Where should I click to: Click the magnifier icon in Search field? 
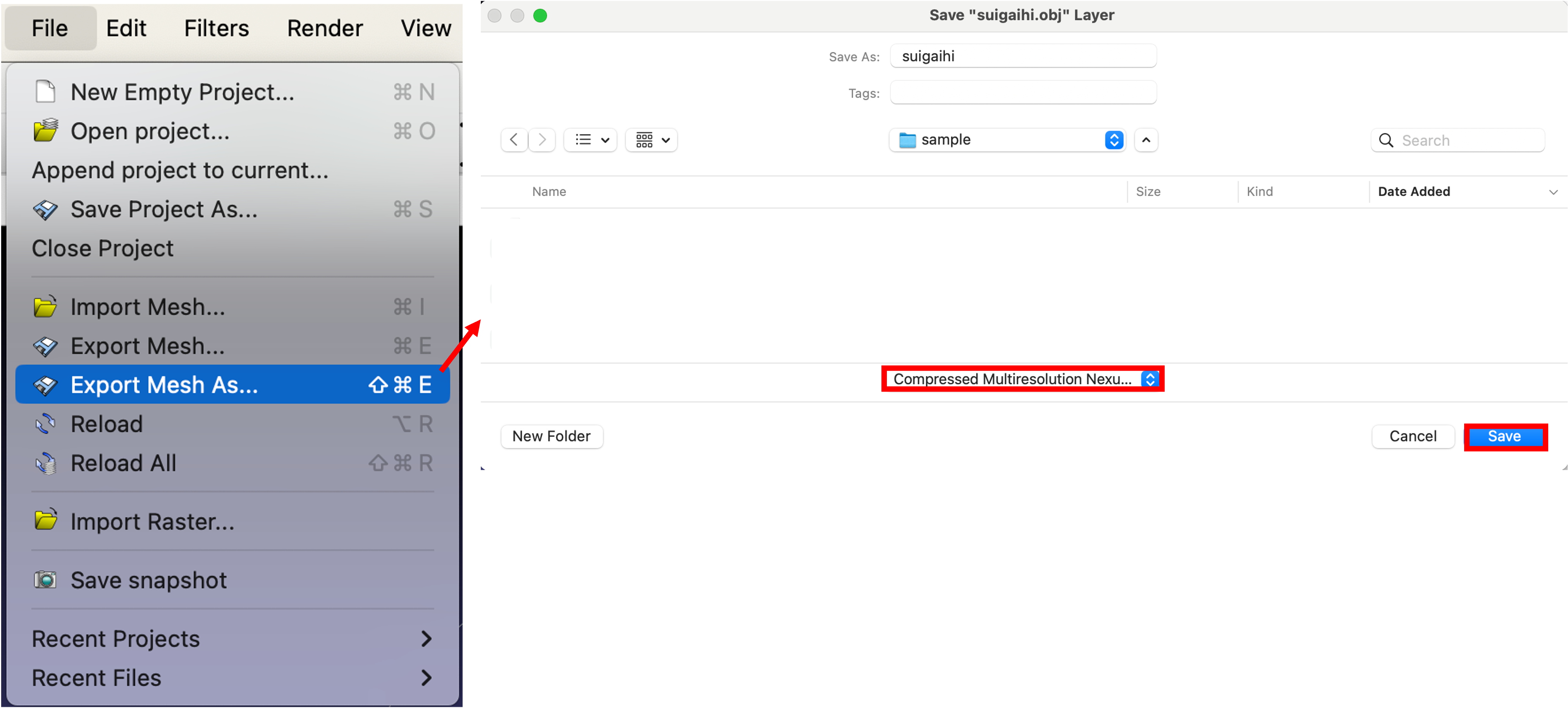tap(1386, 141)
